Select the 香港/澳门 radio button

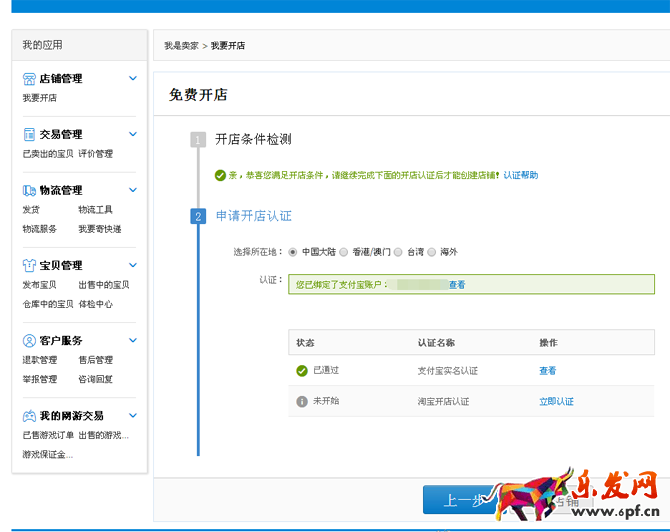(344, 252)
